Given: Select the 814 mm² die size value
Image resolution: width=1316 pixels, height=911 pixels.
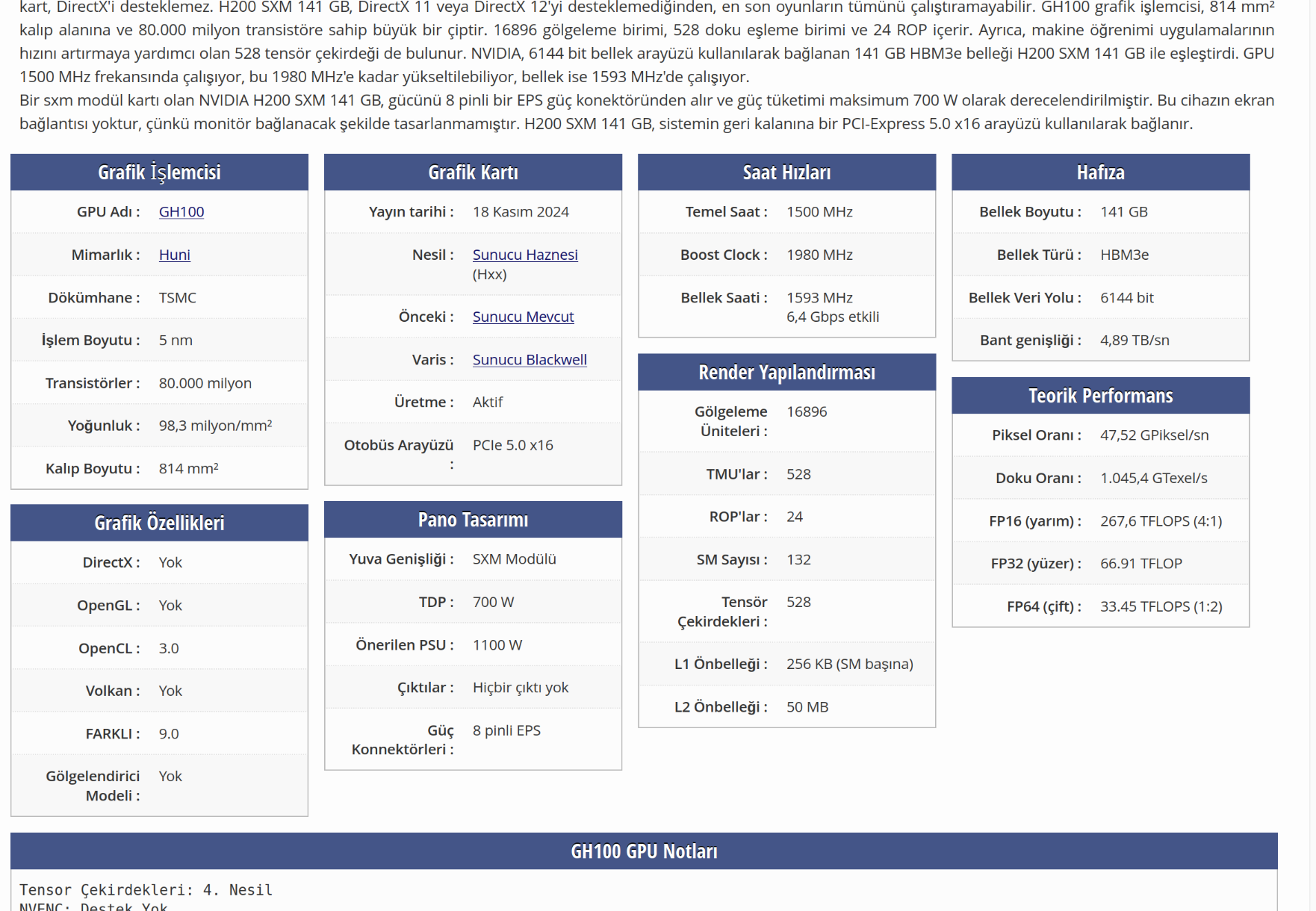Looking at the screenshot, I should [x=188, y=469].
